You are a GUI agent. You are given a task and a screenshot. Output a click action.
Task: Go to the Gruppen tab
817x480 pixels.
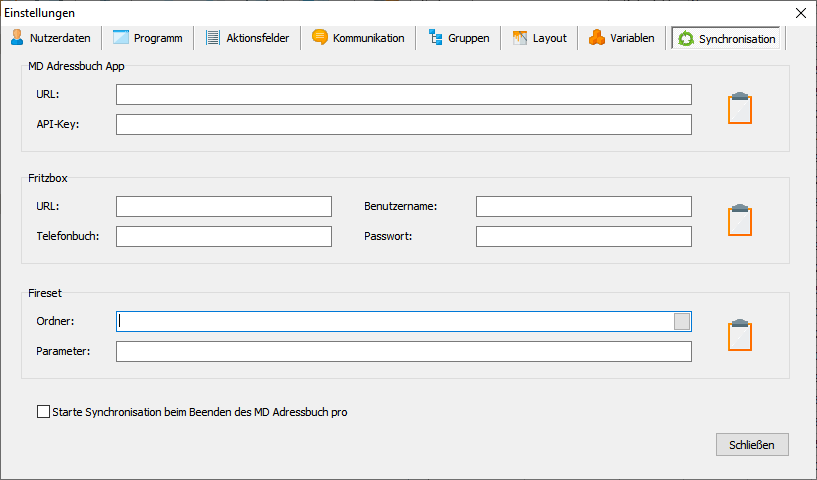pos(459,39)
